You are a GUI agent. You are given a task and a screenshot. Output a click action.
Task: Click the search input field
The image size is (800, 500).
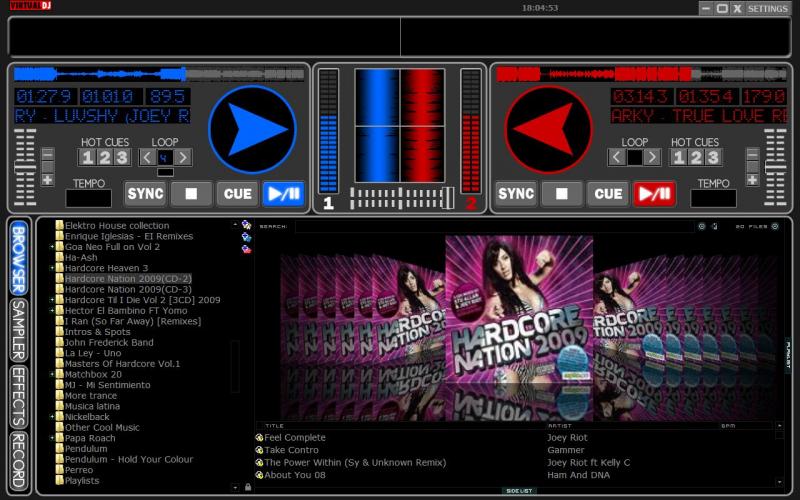(494, 226)
